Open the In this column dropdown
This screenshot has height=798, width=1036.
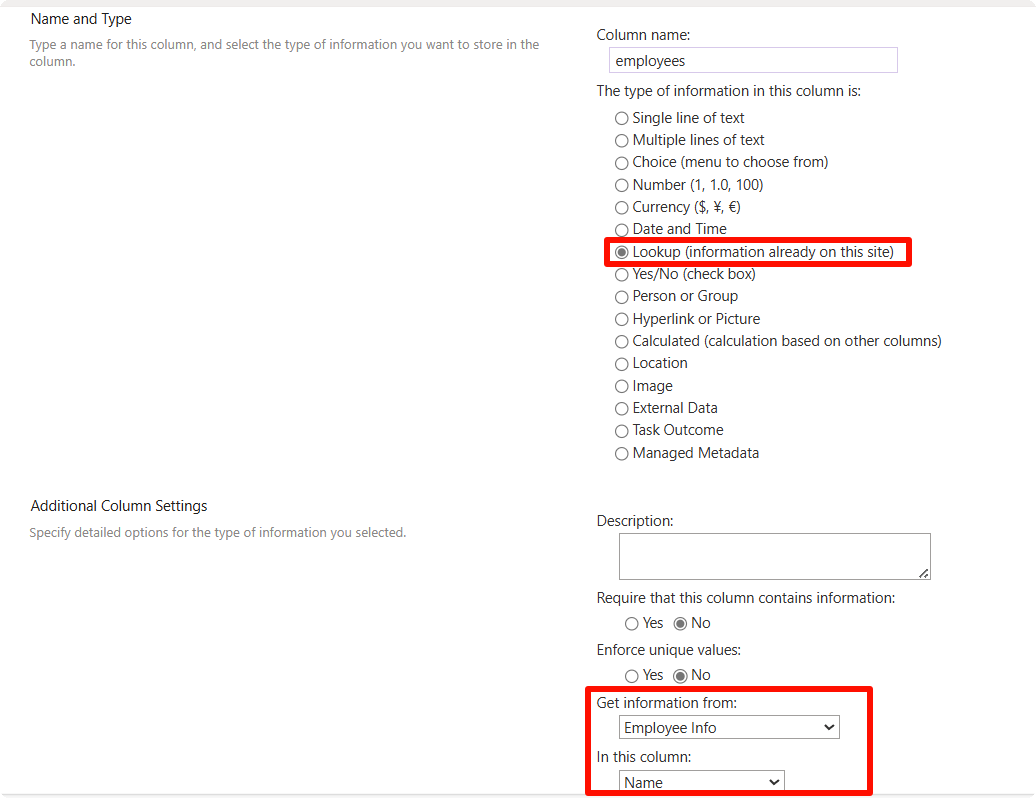(701, 782)
